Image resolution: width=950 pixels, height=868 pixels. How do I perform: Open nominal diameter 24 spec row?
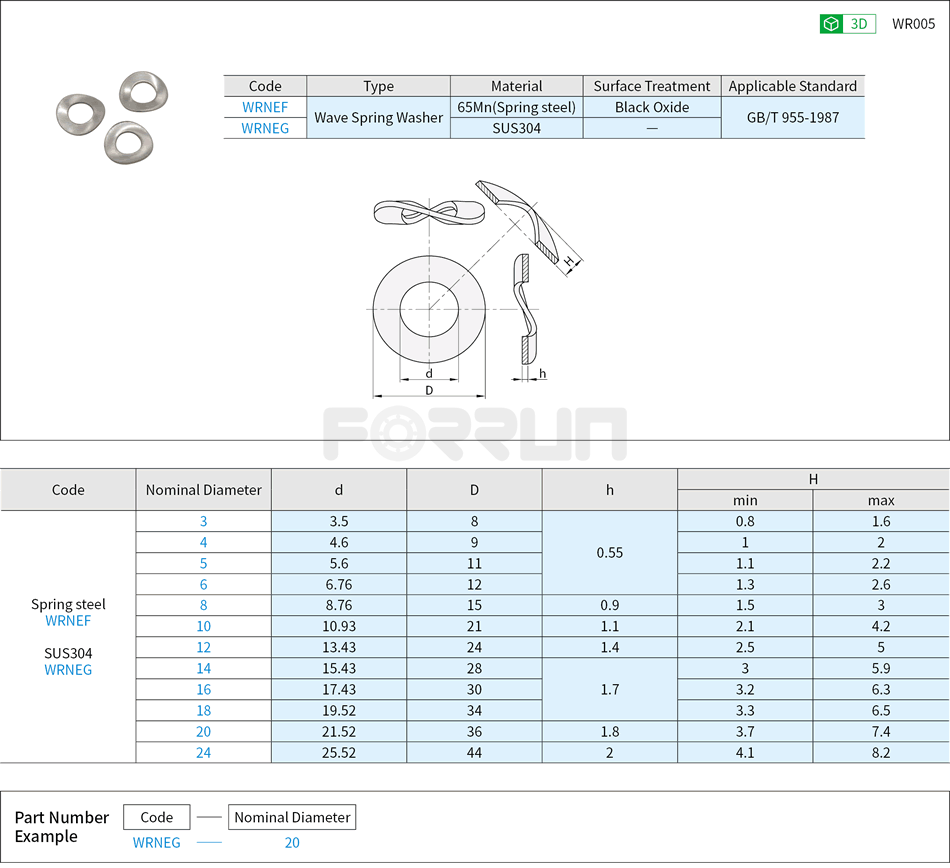coord(203,752)
